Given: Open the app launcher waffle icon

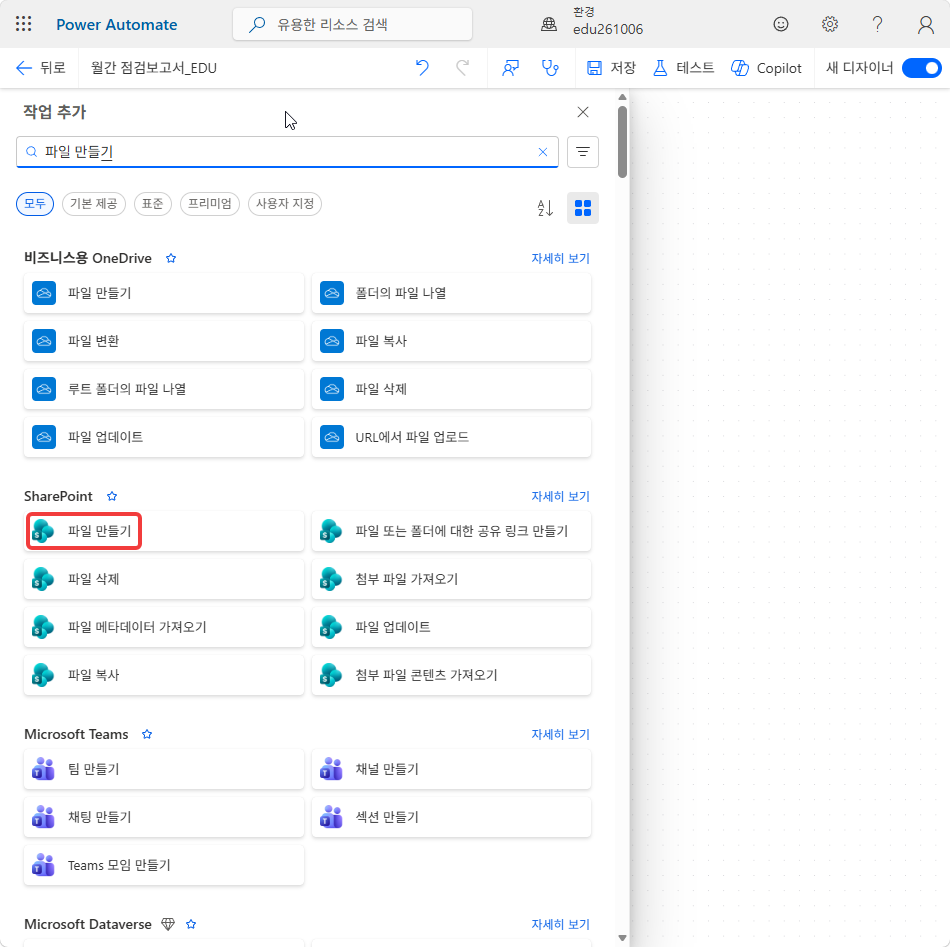Looking at the screenshot, I should coord(24,24).
